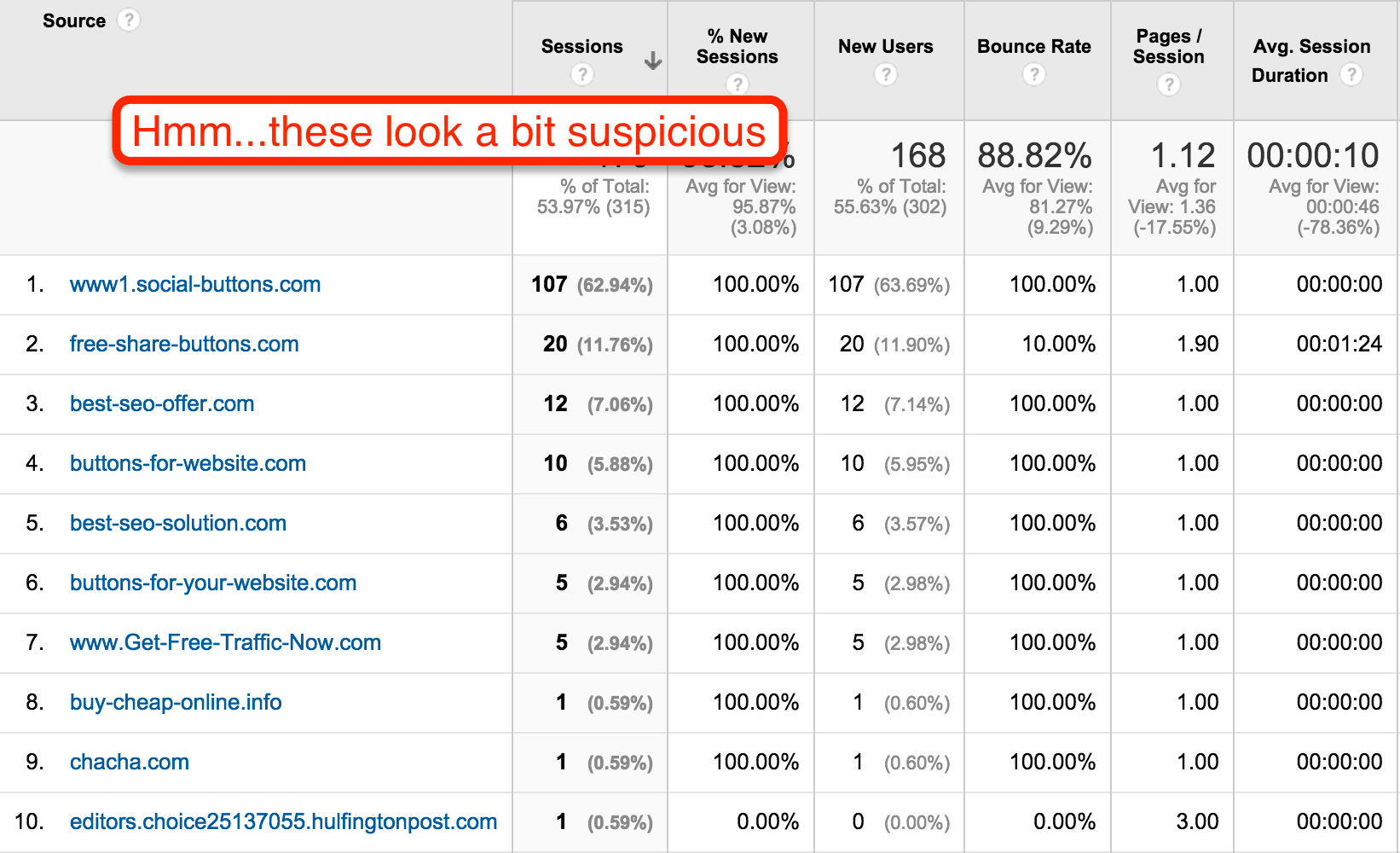This screenshot has height=853, width=1400.
Task: Click the best-seo-offer.com source link
Action: 162,403
